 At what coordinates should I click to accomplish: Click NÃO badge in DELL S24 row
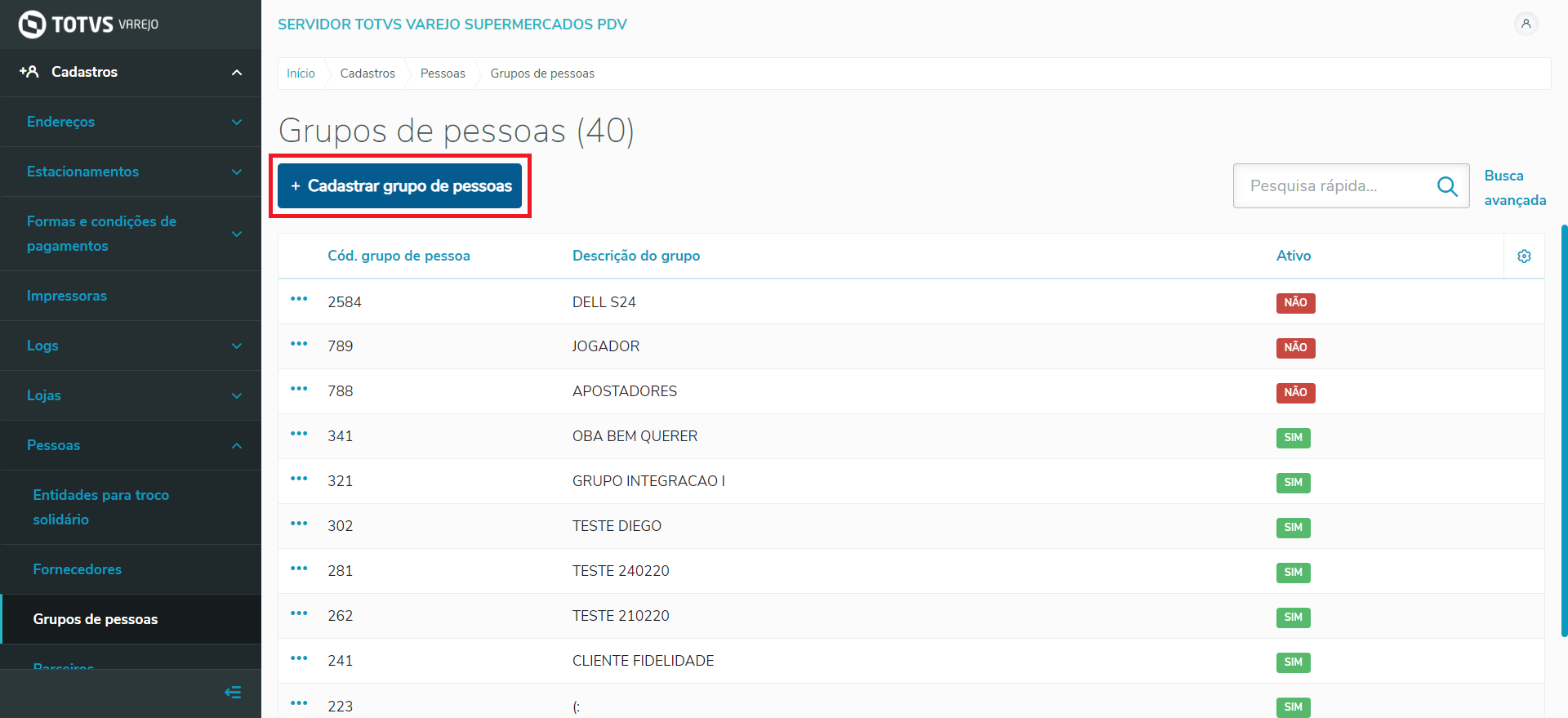point(1295,303)
